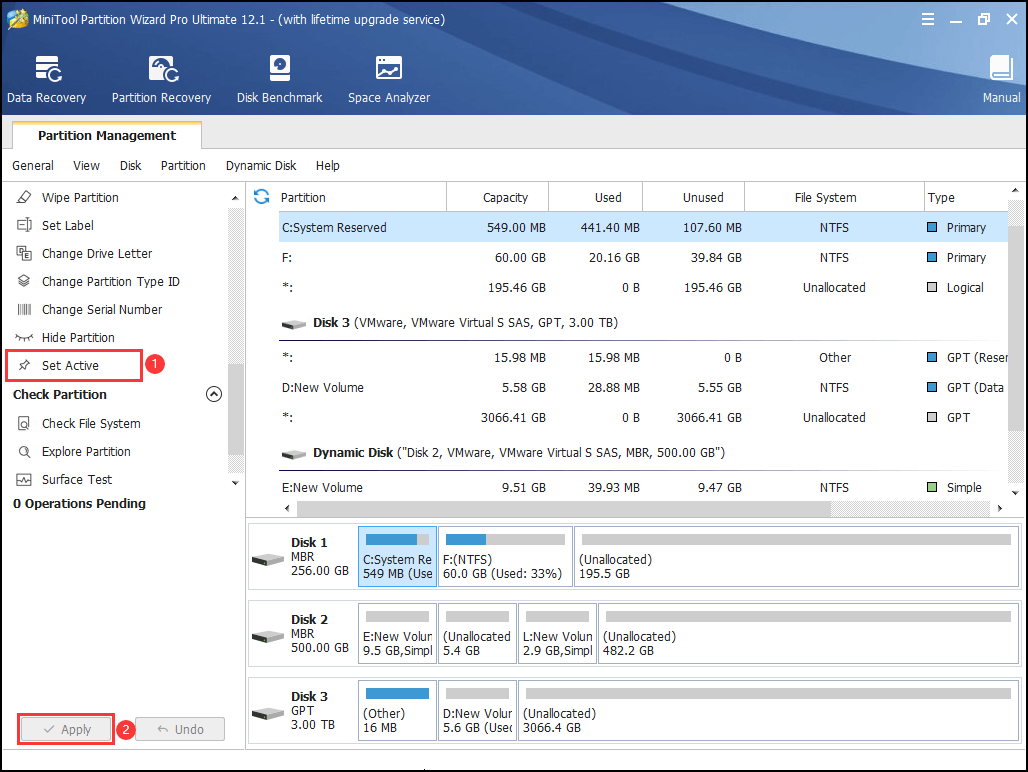Select L:New Volume block on Disk 2 map
The height and width of the screenshot is (772, 1028).
click(x=557, y=634)
